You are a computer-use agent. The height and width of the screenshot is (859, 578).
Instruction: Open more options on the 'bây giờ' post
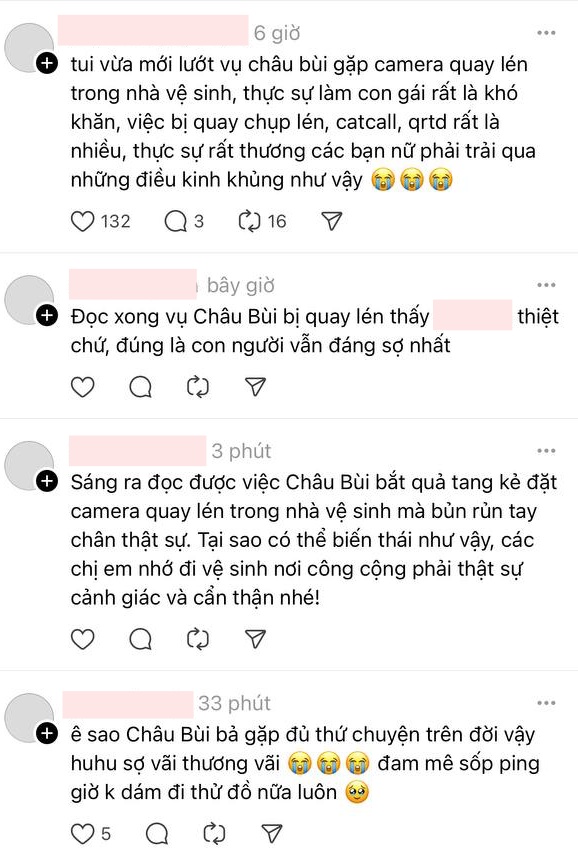tap(546, 285)
